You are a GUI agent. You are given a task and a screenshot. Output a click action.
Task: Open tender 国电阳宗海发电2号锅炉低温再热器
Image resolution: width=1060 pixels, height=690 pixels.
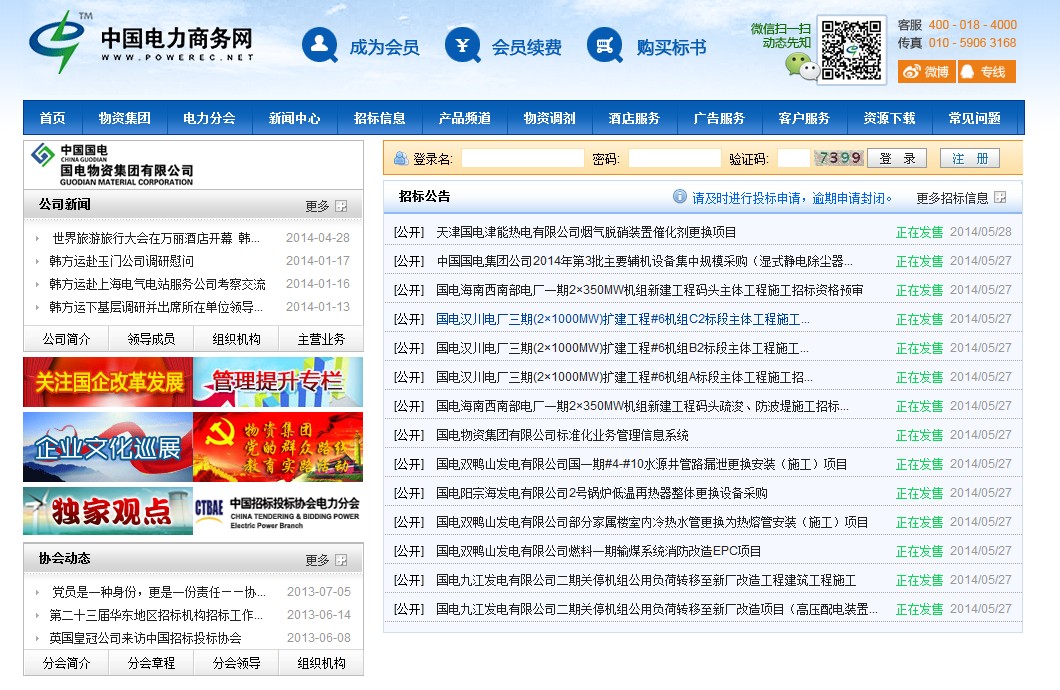tap(602, 493)
